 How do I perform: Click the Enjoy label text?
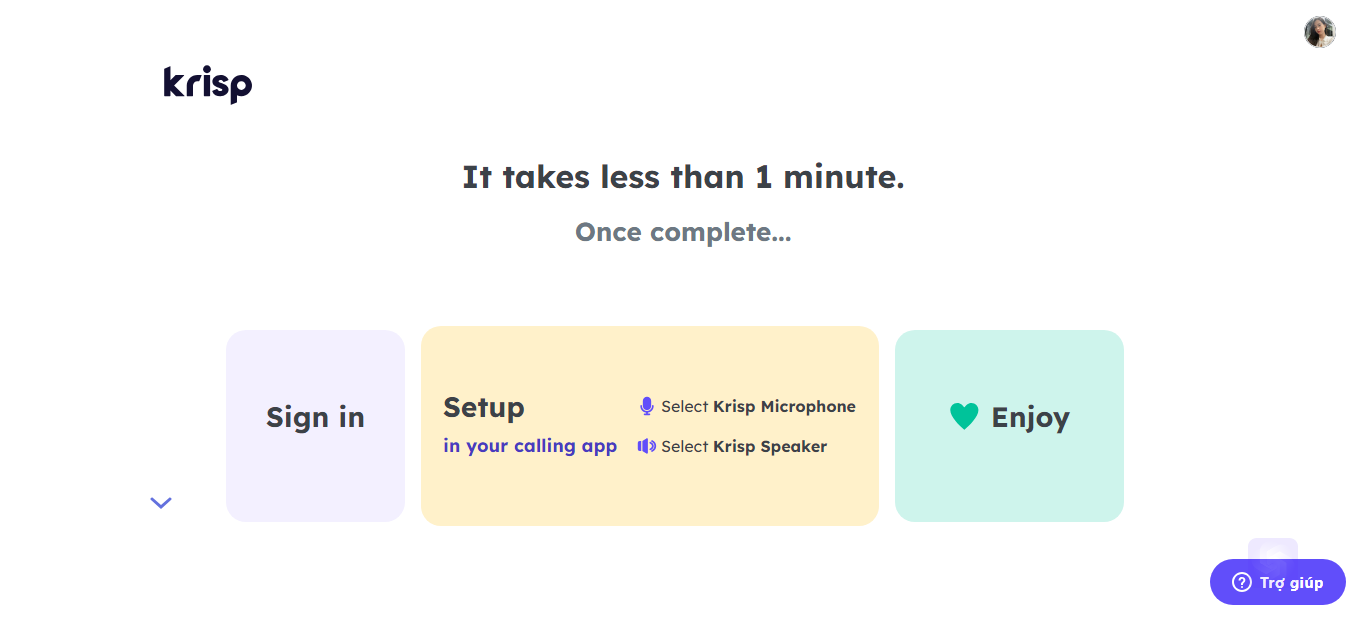(1030, 417)
